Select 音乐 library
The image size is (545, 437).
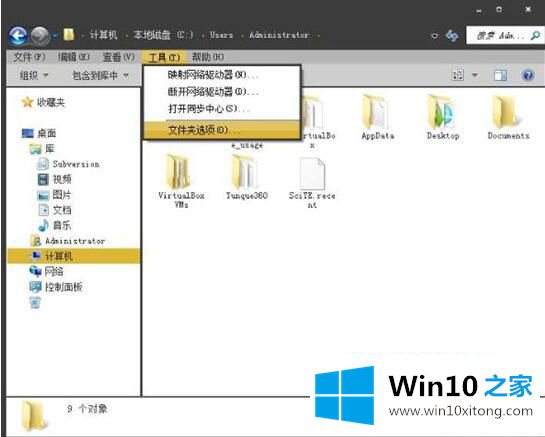[x=62, y=225]
